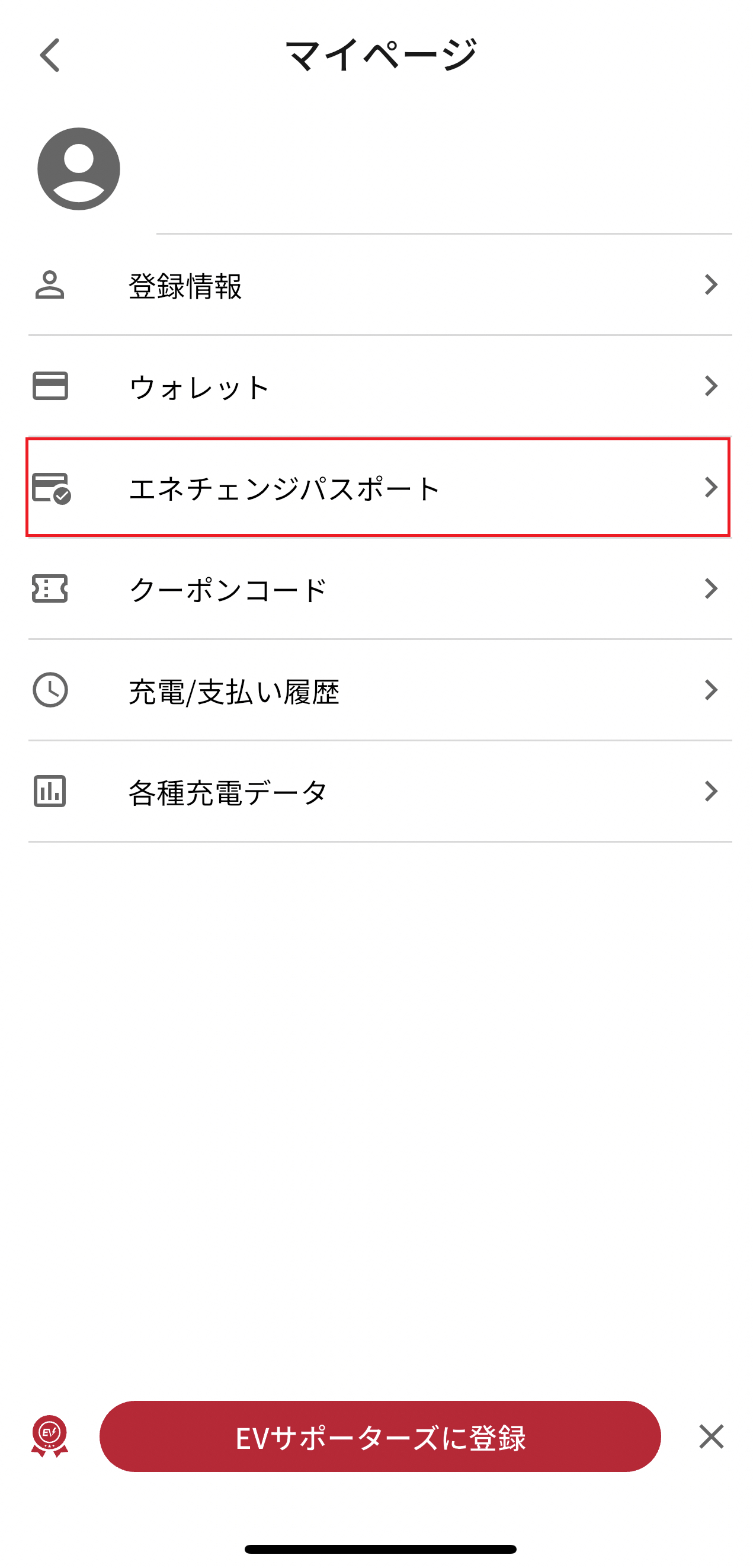Click the person icon beside 登録情報
This screenshot has width=753, height=1568.
[x=50, y=285]
